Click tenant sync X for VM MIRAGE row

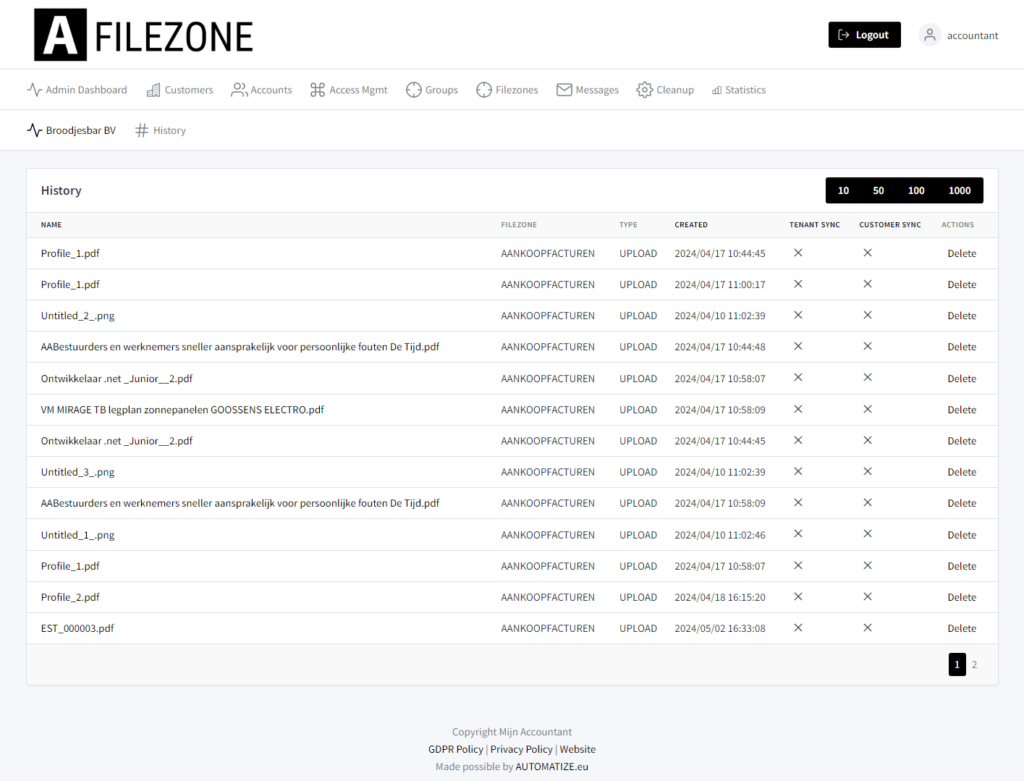pos(798,409)
